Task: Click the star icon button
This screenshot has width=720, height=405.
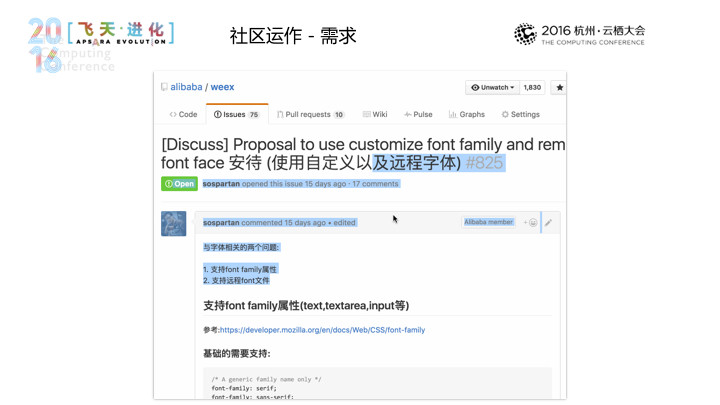Action: coord(559,87)
